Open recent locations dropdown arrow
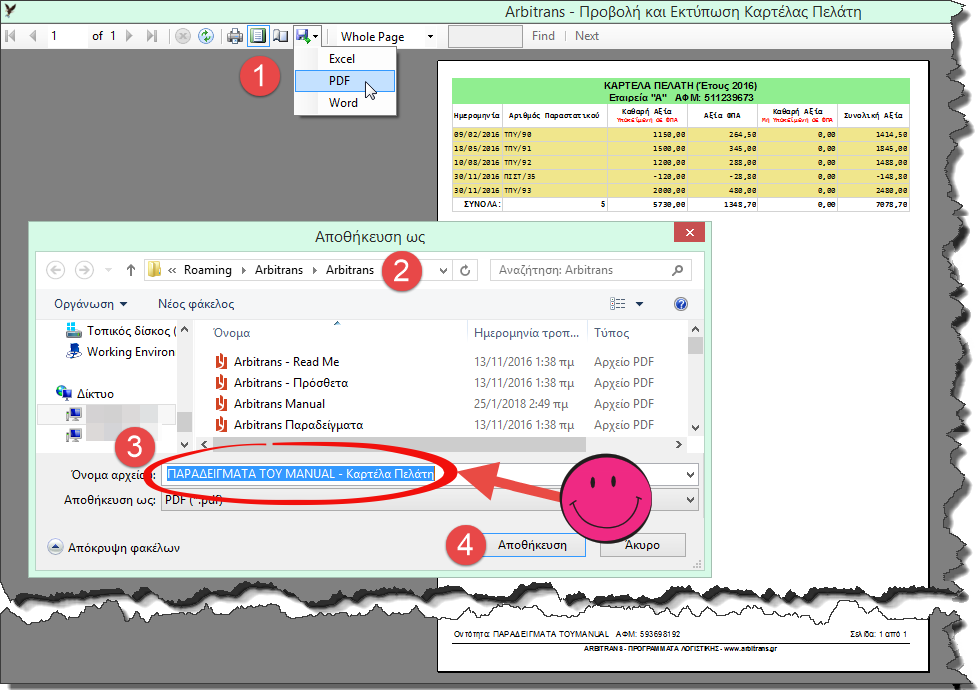 (109, 270)
